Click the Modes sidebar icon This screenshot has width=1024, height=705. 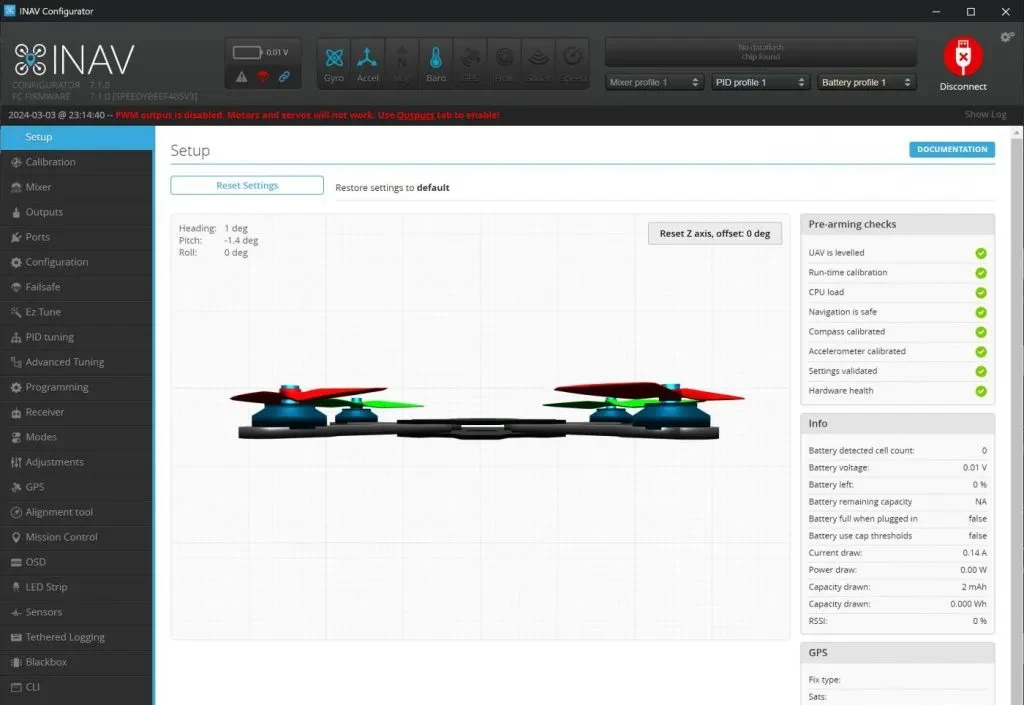coord(16,437)
